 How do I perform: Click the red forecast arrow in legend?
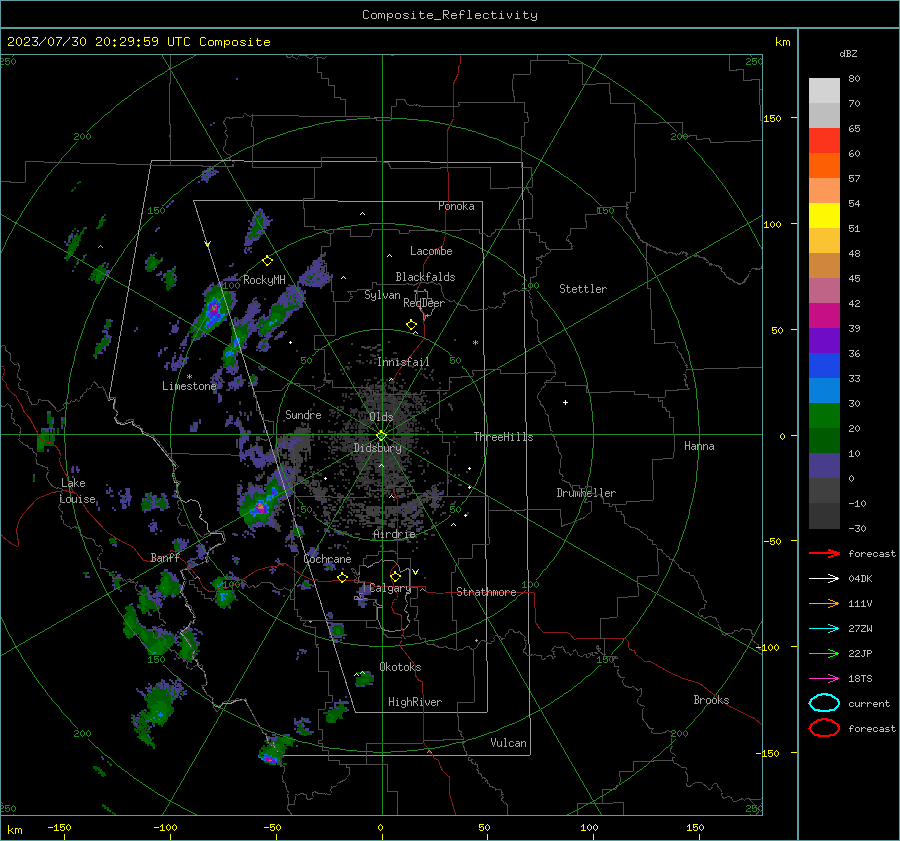tap(824, 553)
